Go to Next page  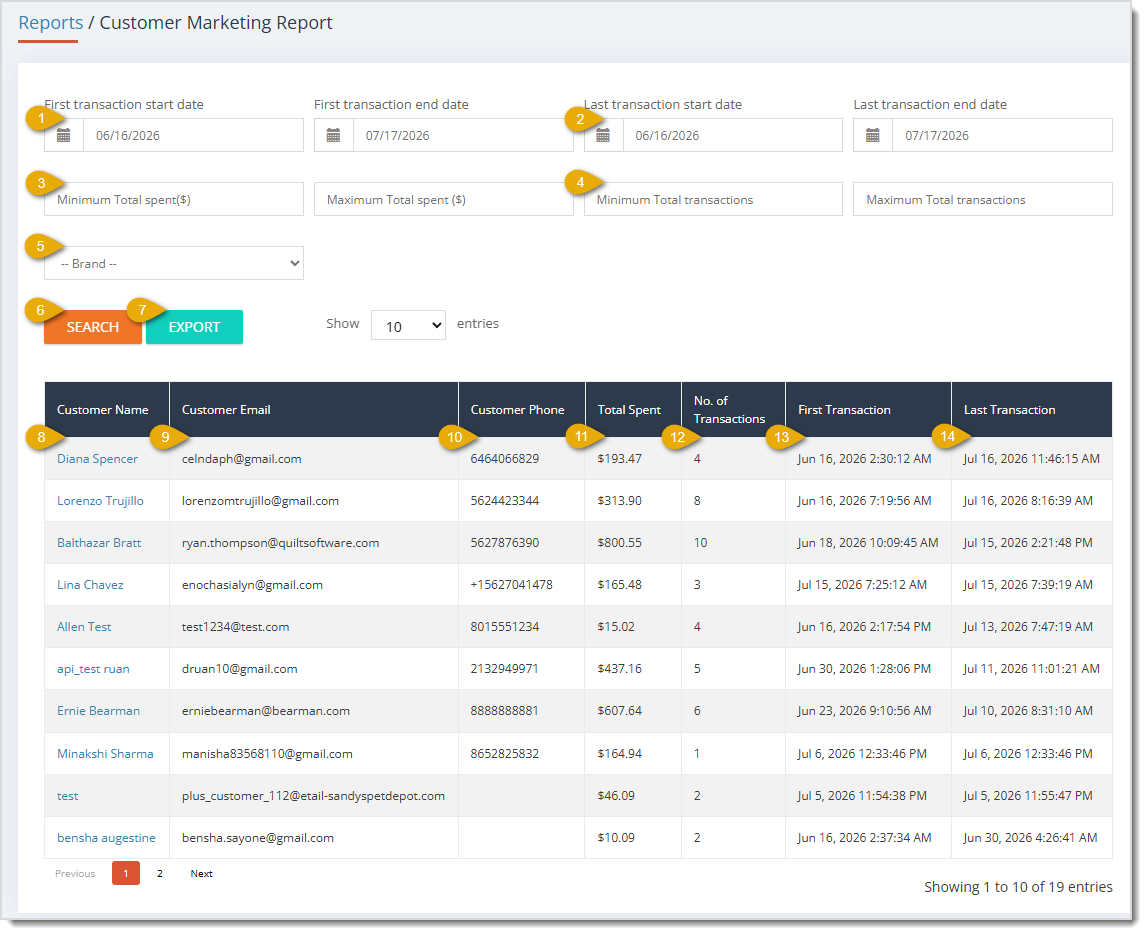(x=201, y=874)
